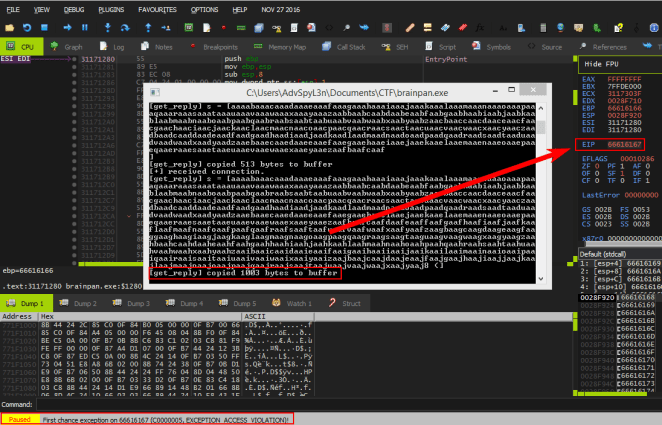
Task: Click the ASCII column header in the dump
Action: click(278, 317)
